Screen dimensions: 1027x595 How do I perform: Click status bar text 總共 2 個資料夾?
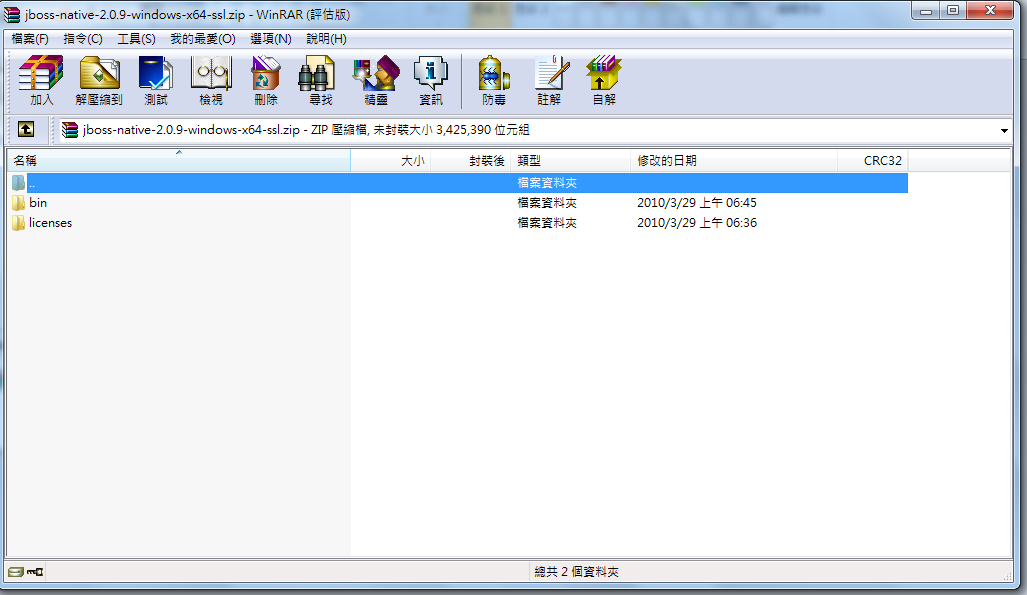click(x=576, y=572)
